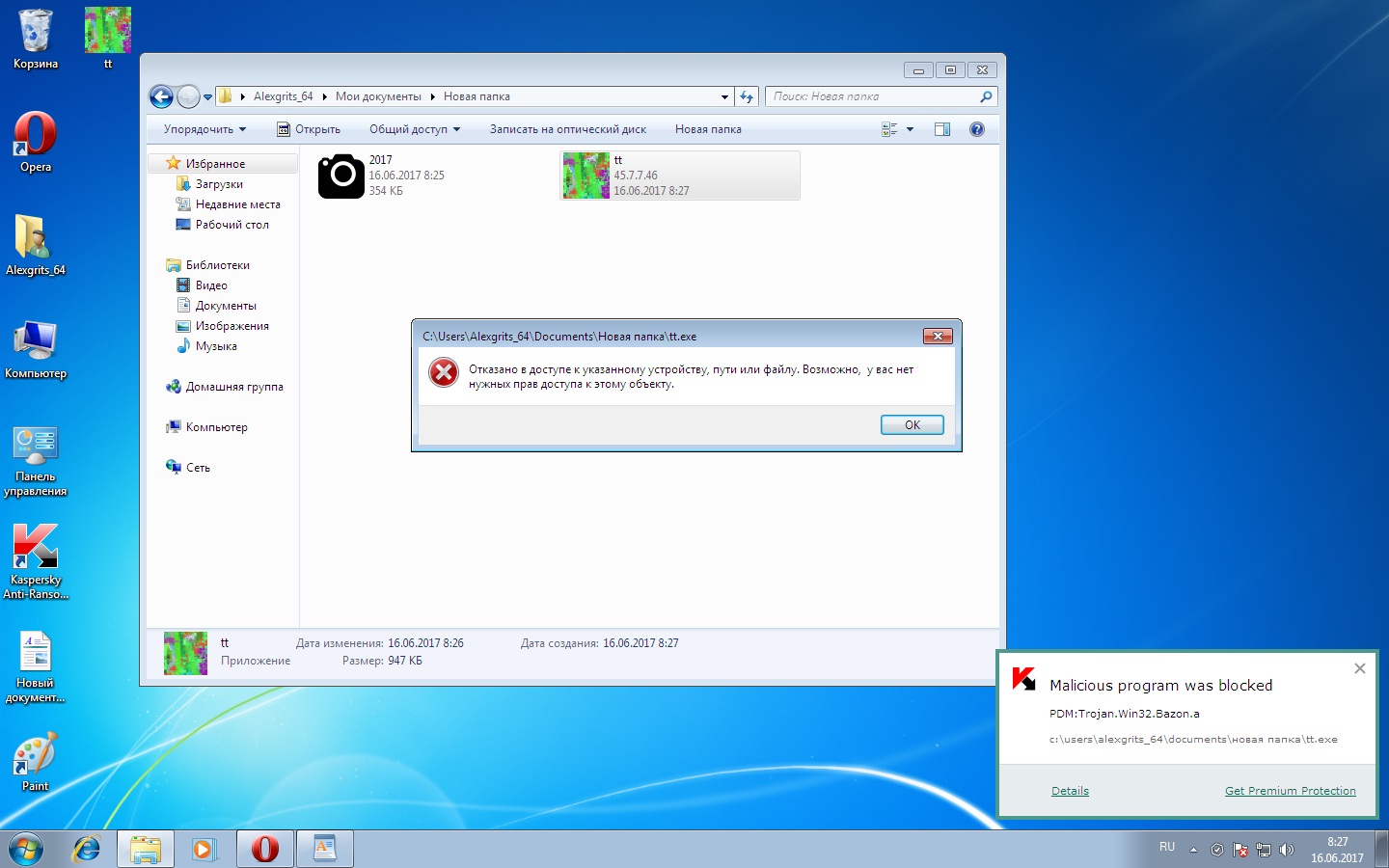Open Загрузки in the navigation pane

(x=219, y=184)
